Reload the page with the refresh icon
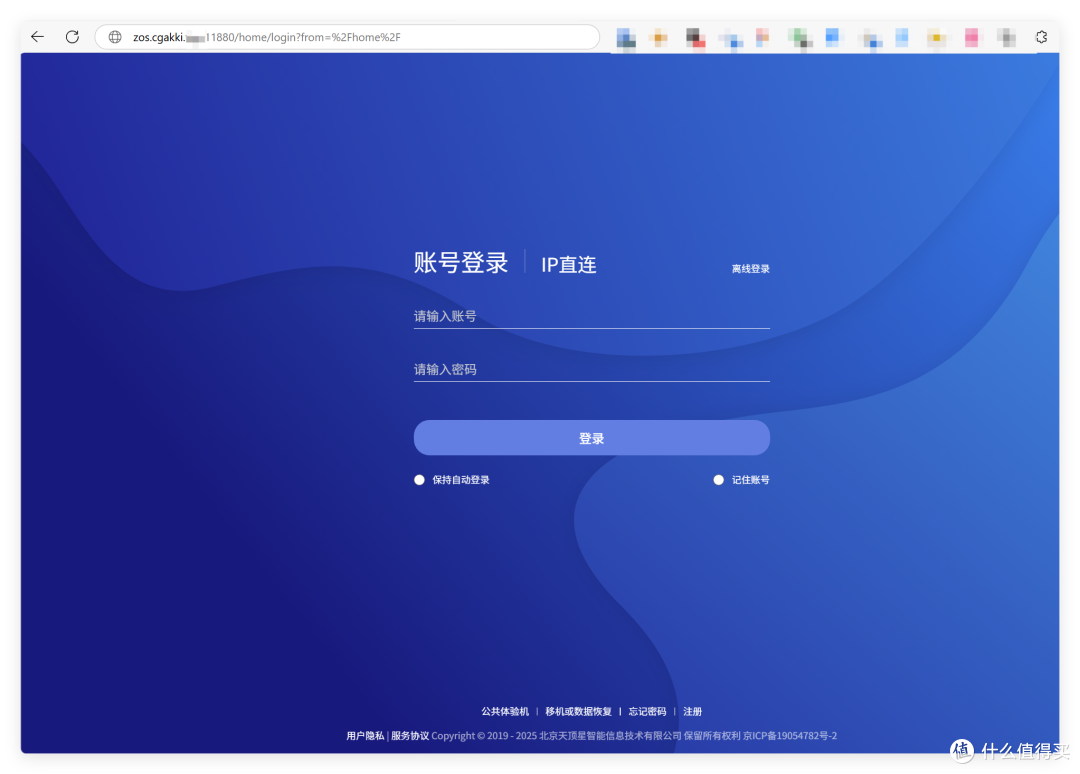1080x774 pixels. [72, 37]
